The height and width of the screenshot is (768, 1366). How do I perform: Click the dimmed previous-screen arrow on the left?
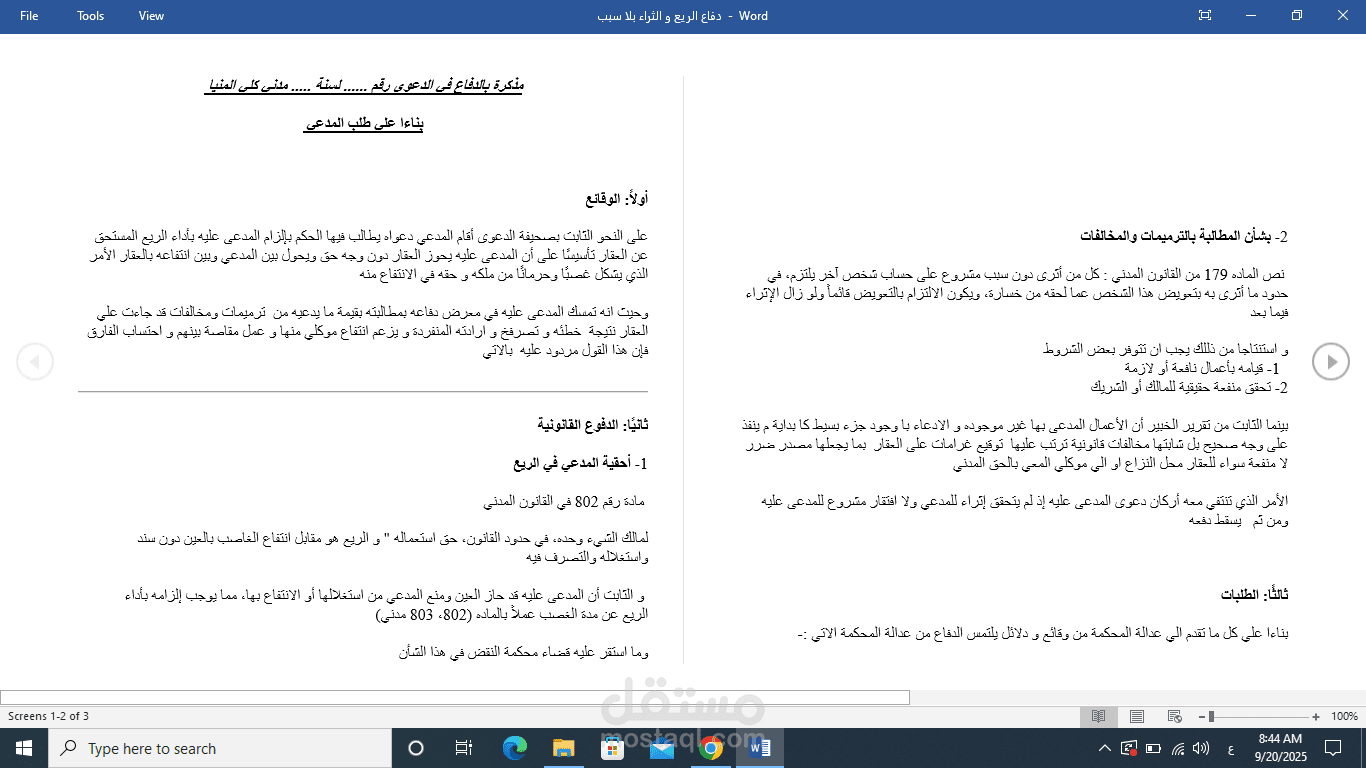click(x=35, y=361)
